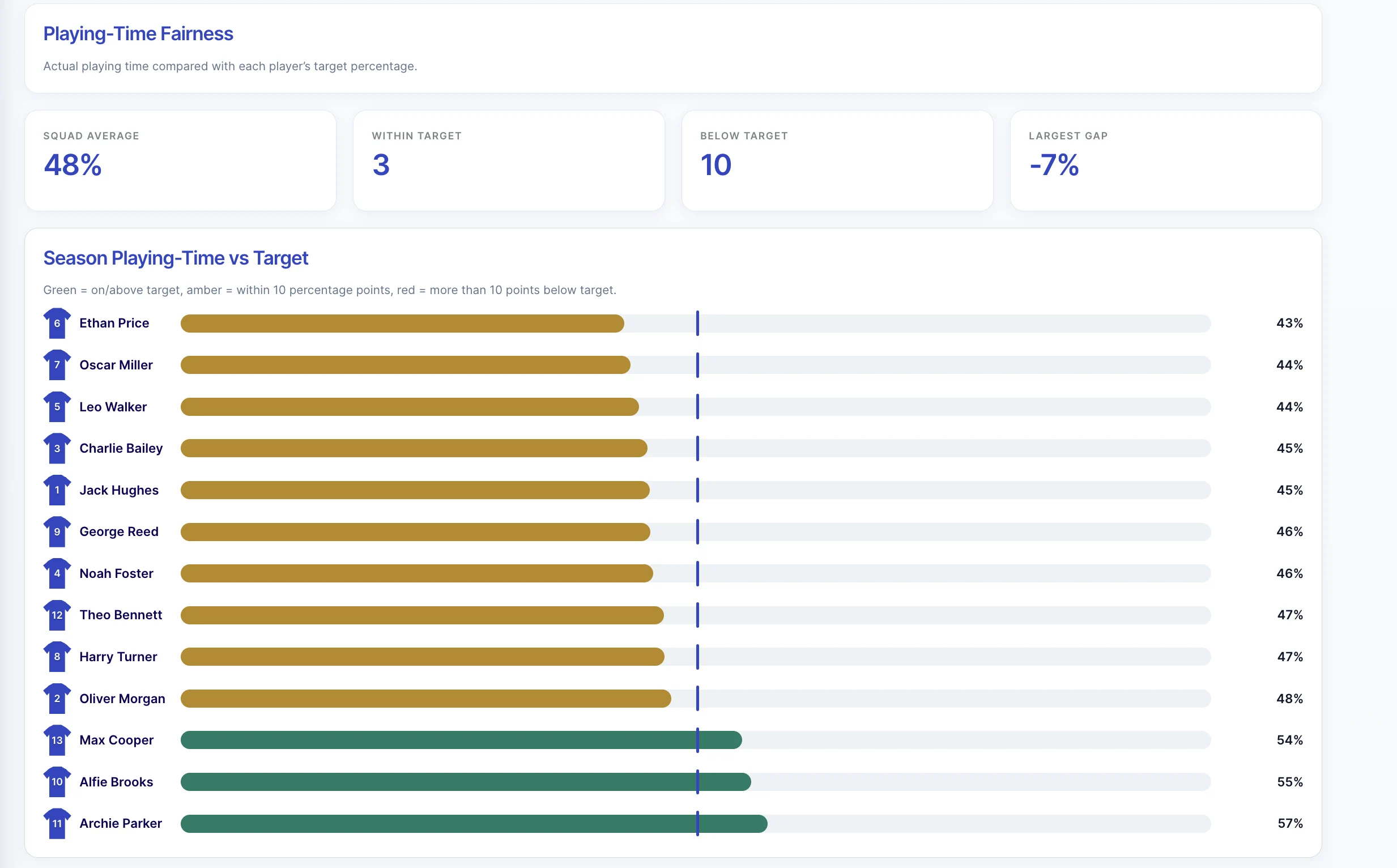Click Jack Hughes's number 1 jersey icon
This screenshot has width=1397, height=868.
tap(57, 490)
